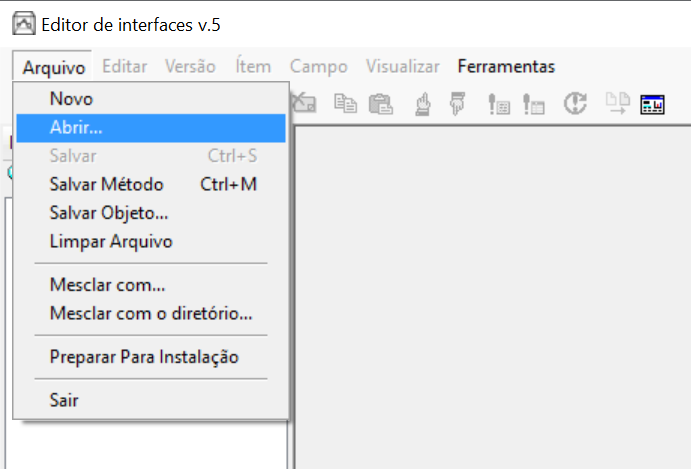Select Preparar Para Instalação

144,357
